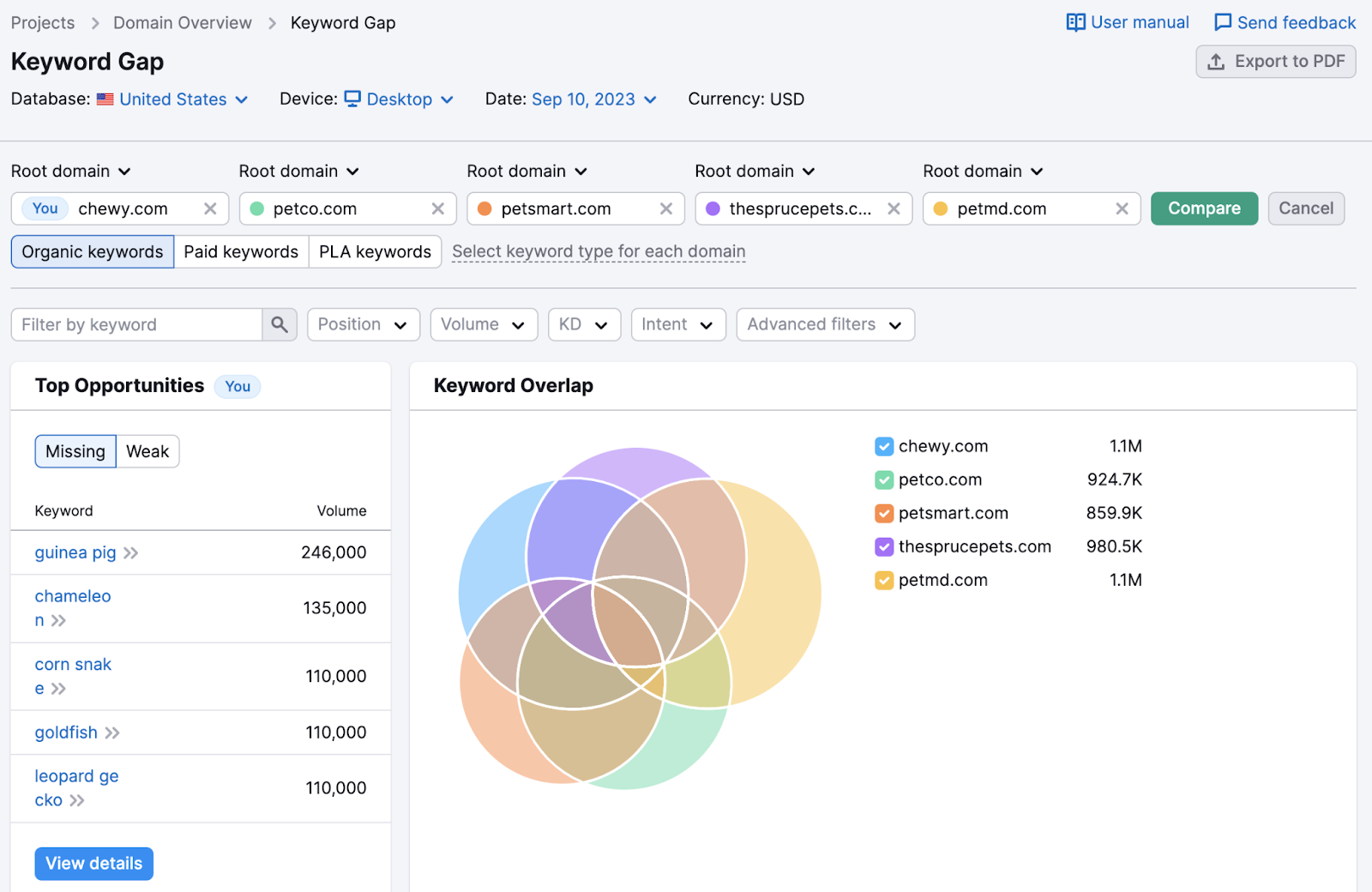Click the Keyword Gap breadcrumb
Viewport: 1372px width, 892px height.
[343, 23]
